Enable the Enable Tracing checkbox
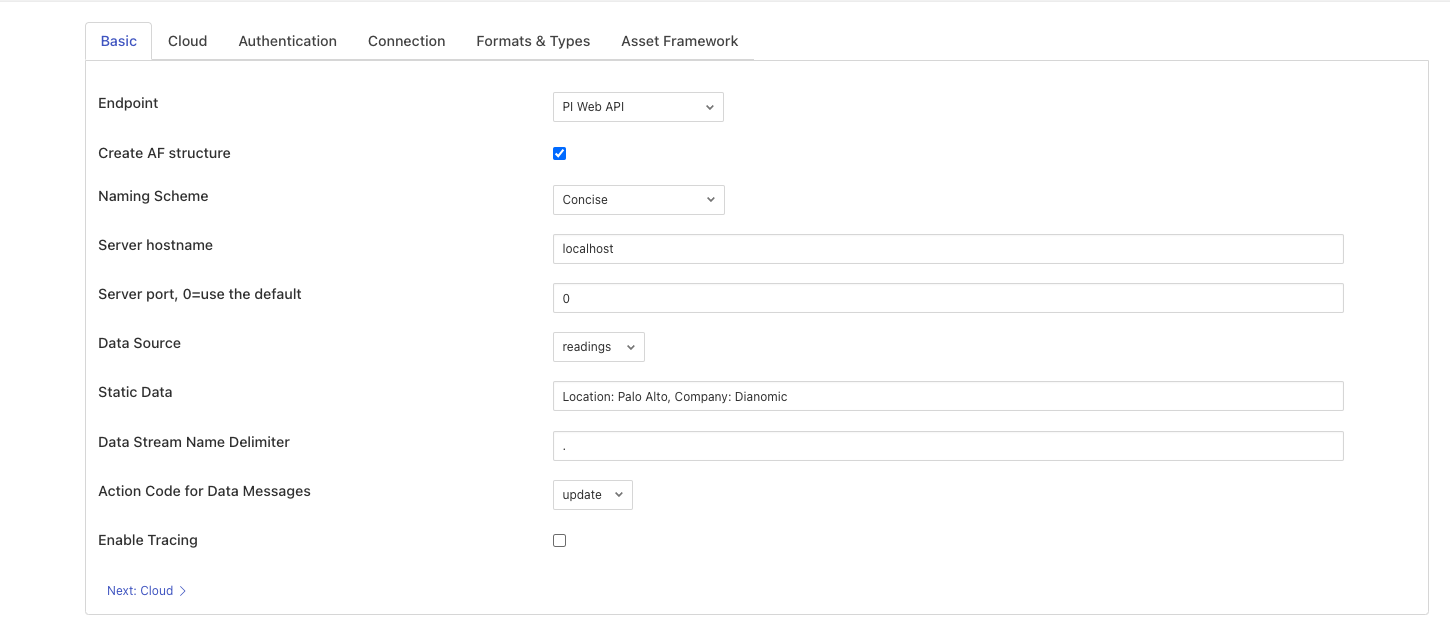 pyautogui.click(x=560, y=541)
